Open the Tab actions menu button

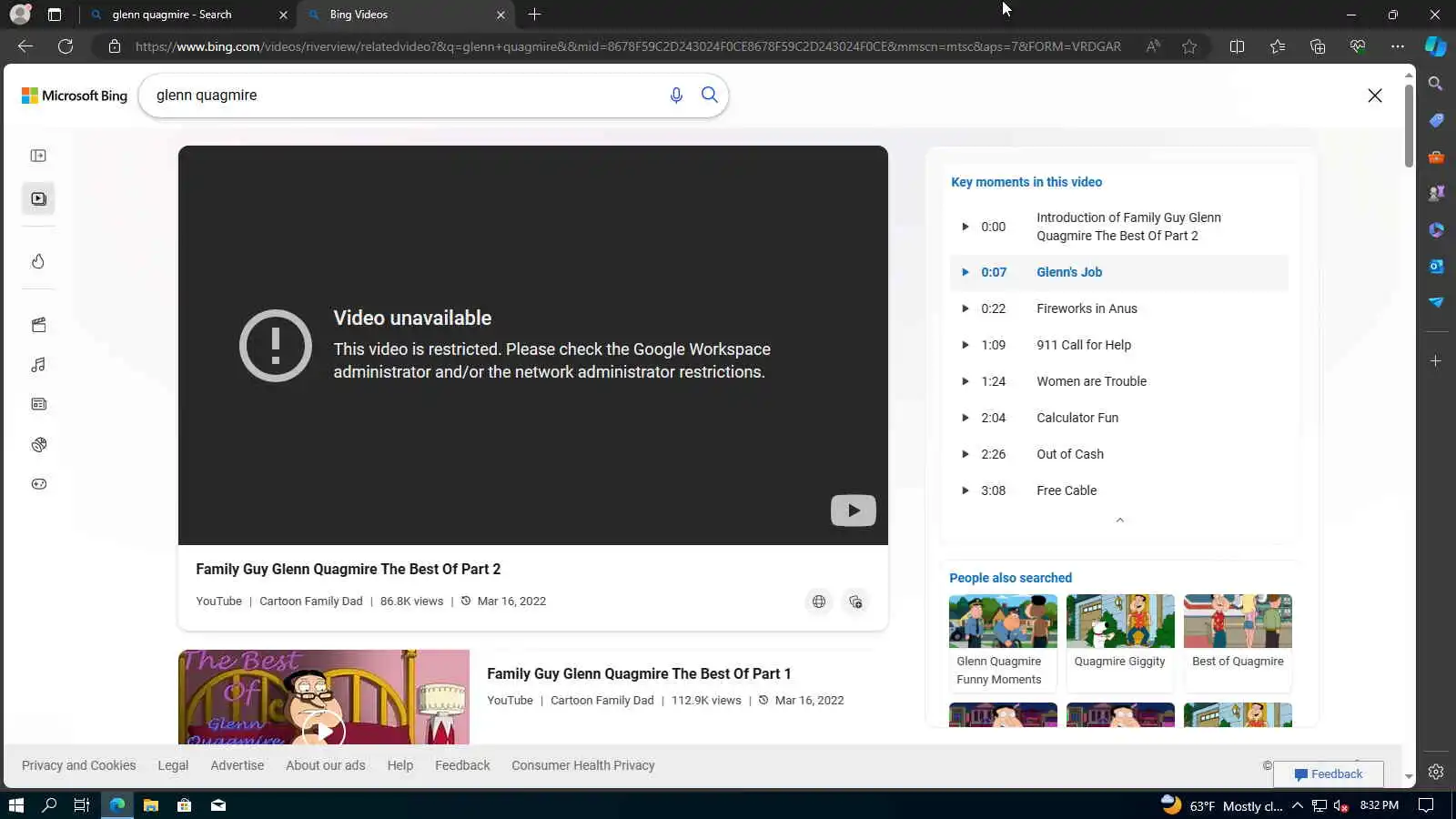(x=55, y=15)
